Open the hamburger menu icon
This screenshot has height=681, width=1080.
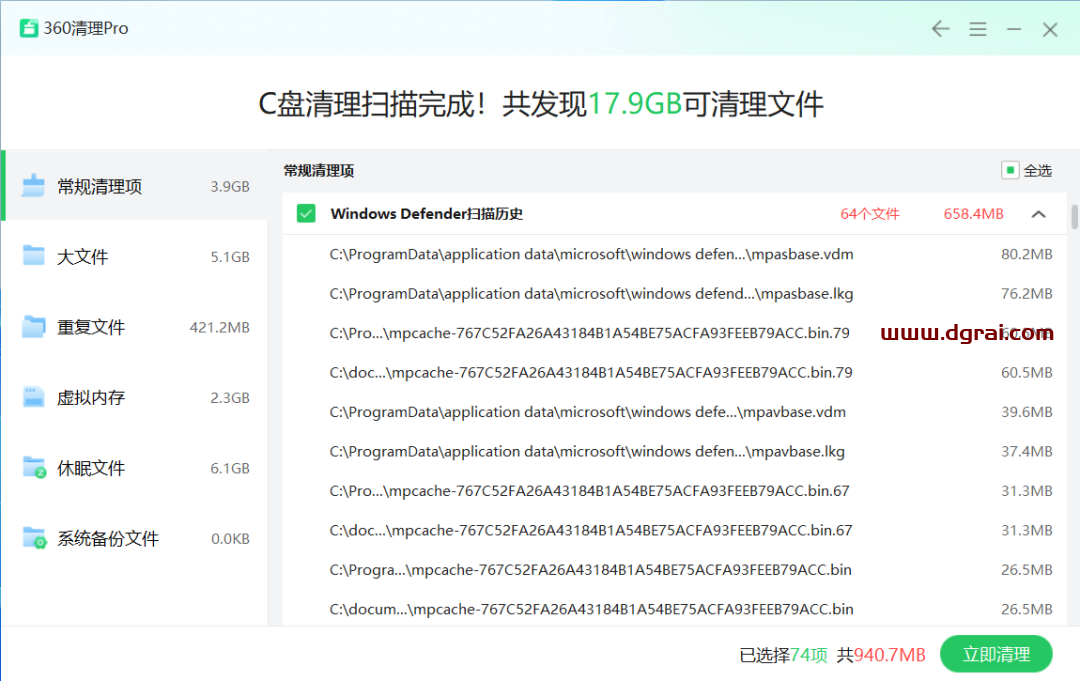[x=978, y=29]
